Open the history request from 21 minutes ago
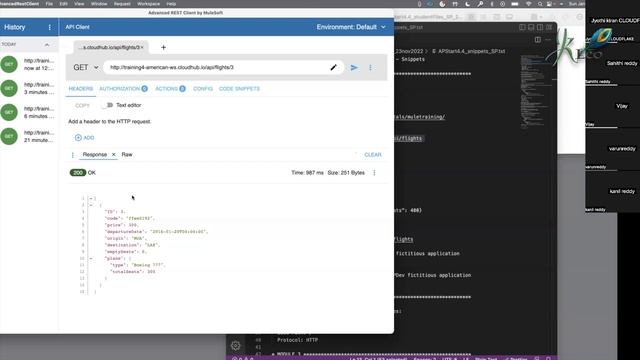This screenshot has height=360, width=640. [x=29, y=136]
